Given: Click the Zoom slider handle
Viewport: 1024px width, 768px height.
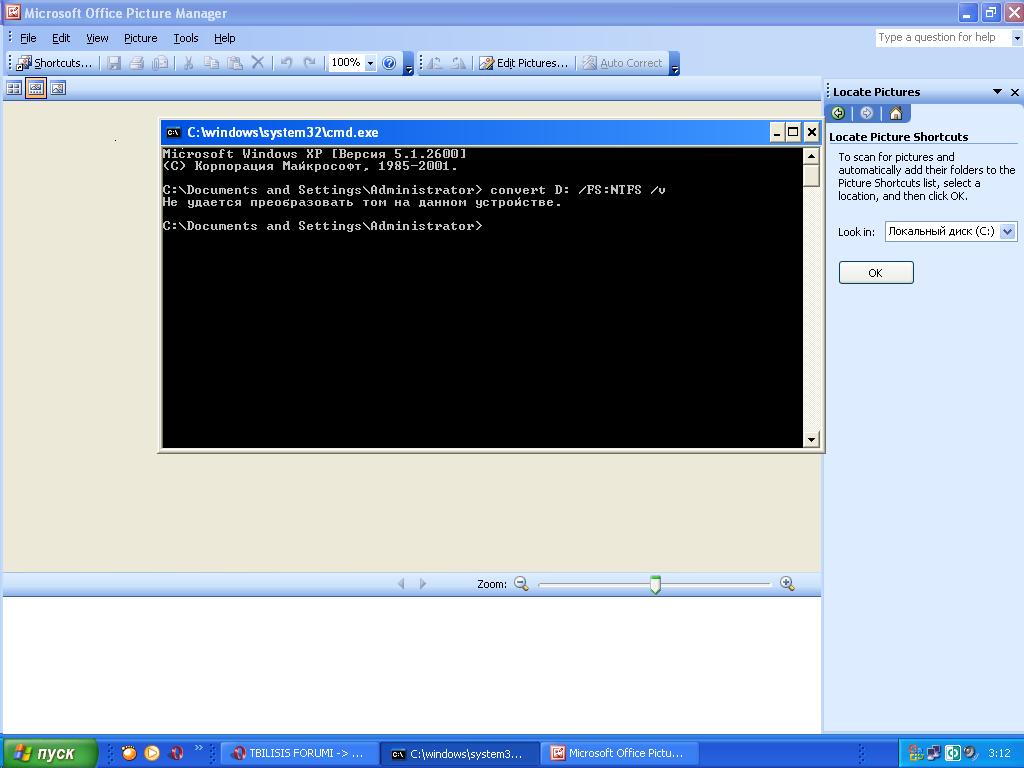Looking at the screenshot, I should [x=655, y=584].
